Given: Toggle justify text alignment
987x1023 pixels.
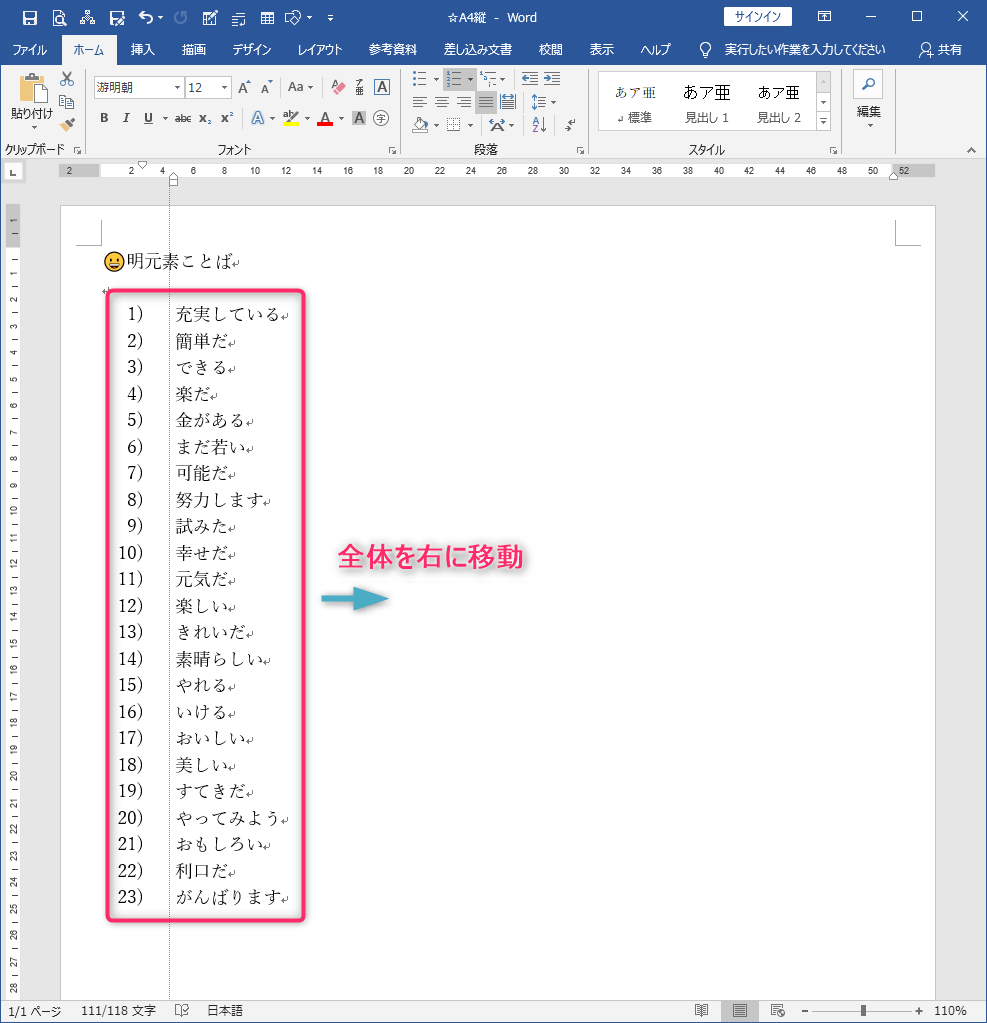Looking at the screenshot, I should tap(485, 102).
